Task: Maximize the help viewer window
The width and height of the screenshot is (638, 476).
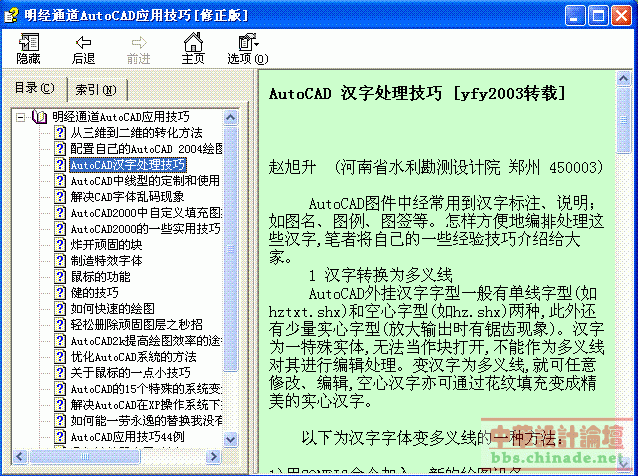Action: 598,15
